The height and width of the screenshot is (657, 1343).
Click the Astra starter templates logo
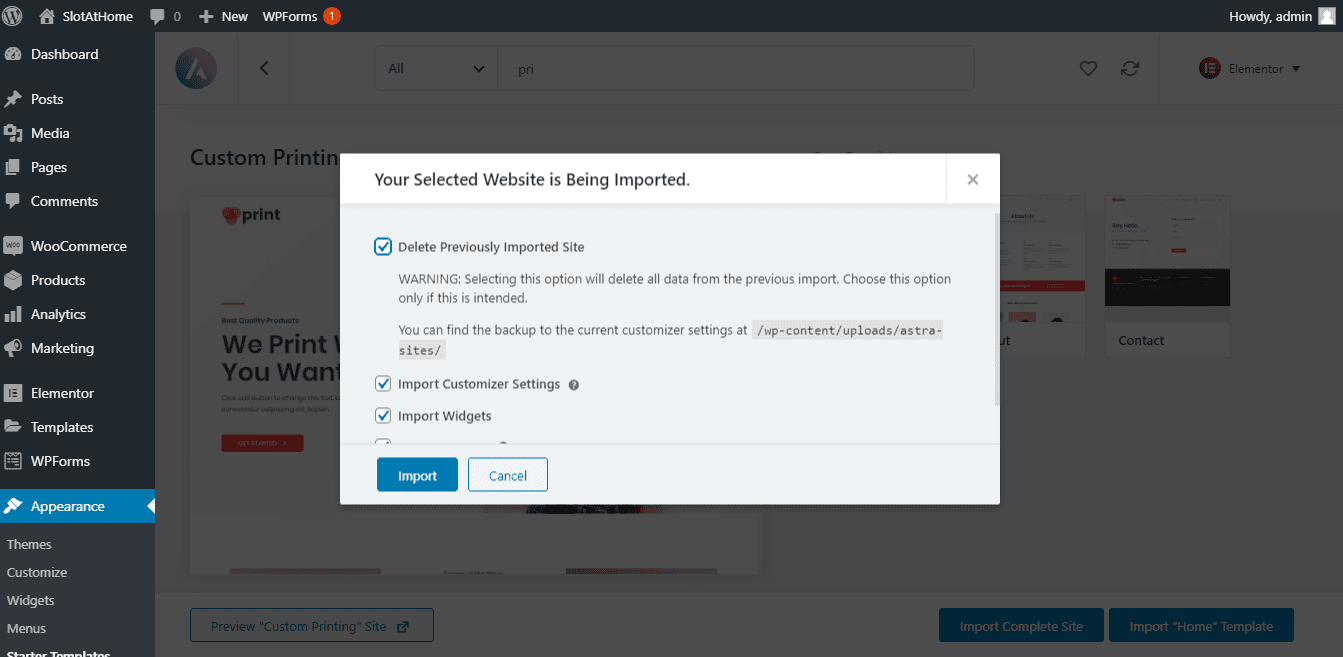tap(196, 69)
